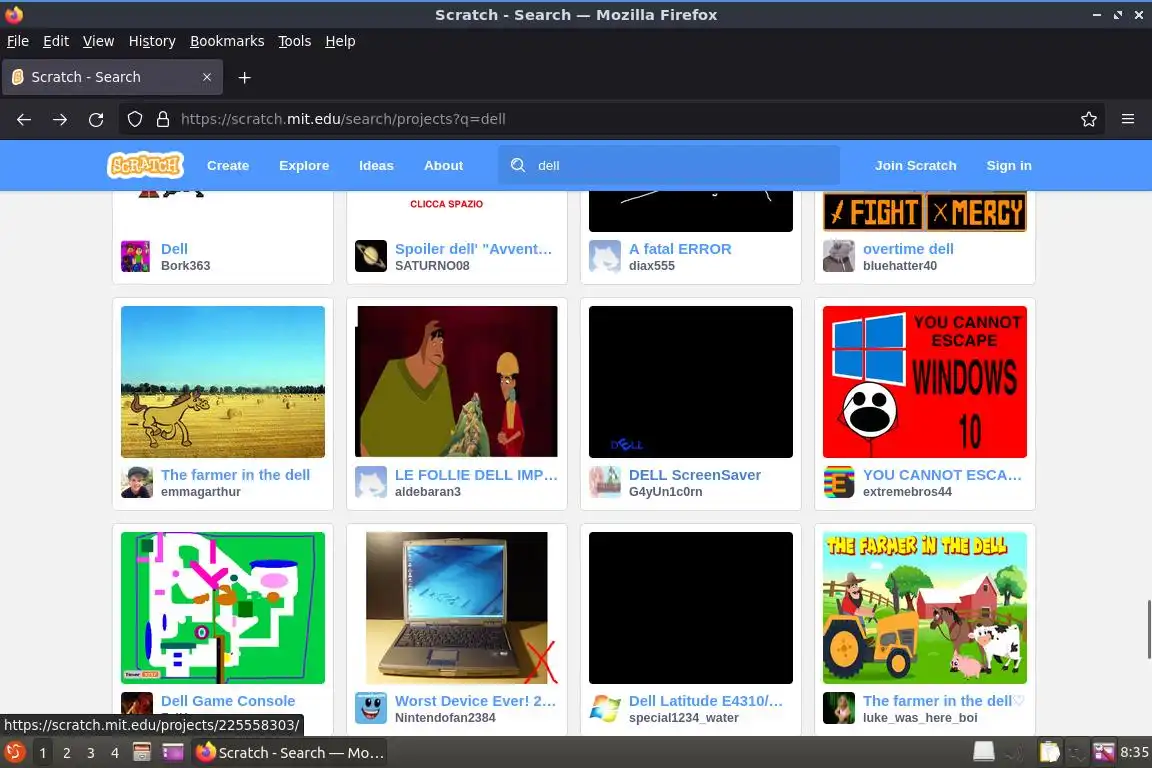Click Join Scratch link
Screen dimensions: 1152x768
tap(915, 165)
